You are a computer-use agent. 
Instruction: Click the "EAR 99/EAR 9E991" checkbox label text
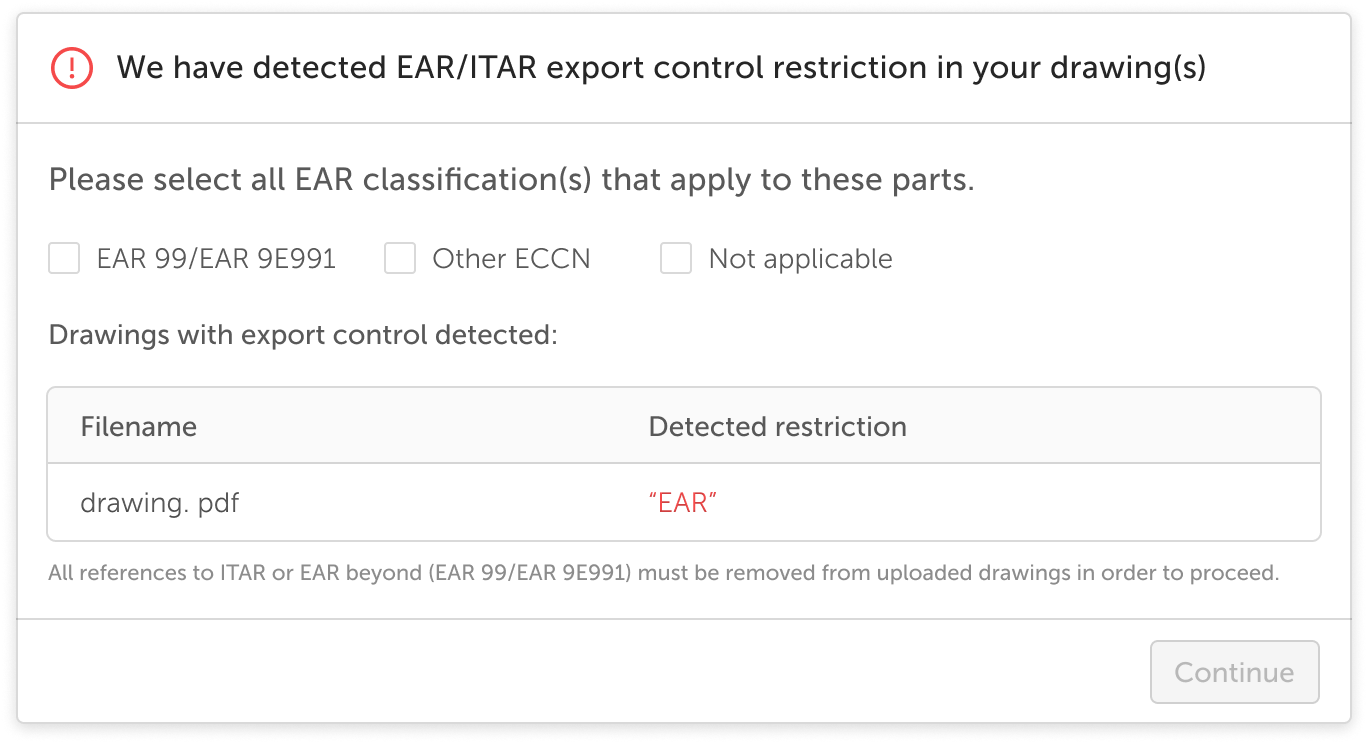click(216, 259)
